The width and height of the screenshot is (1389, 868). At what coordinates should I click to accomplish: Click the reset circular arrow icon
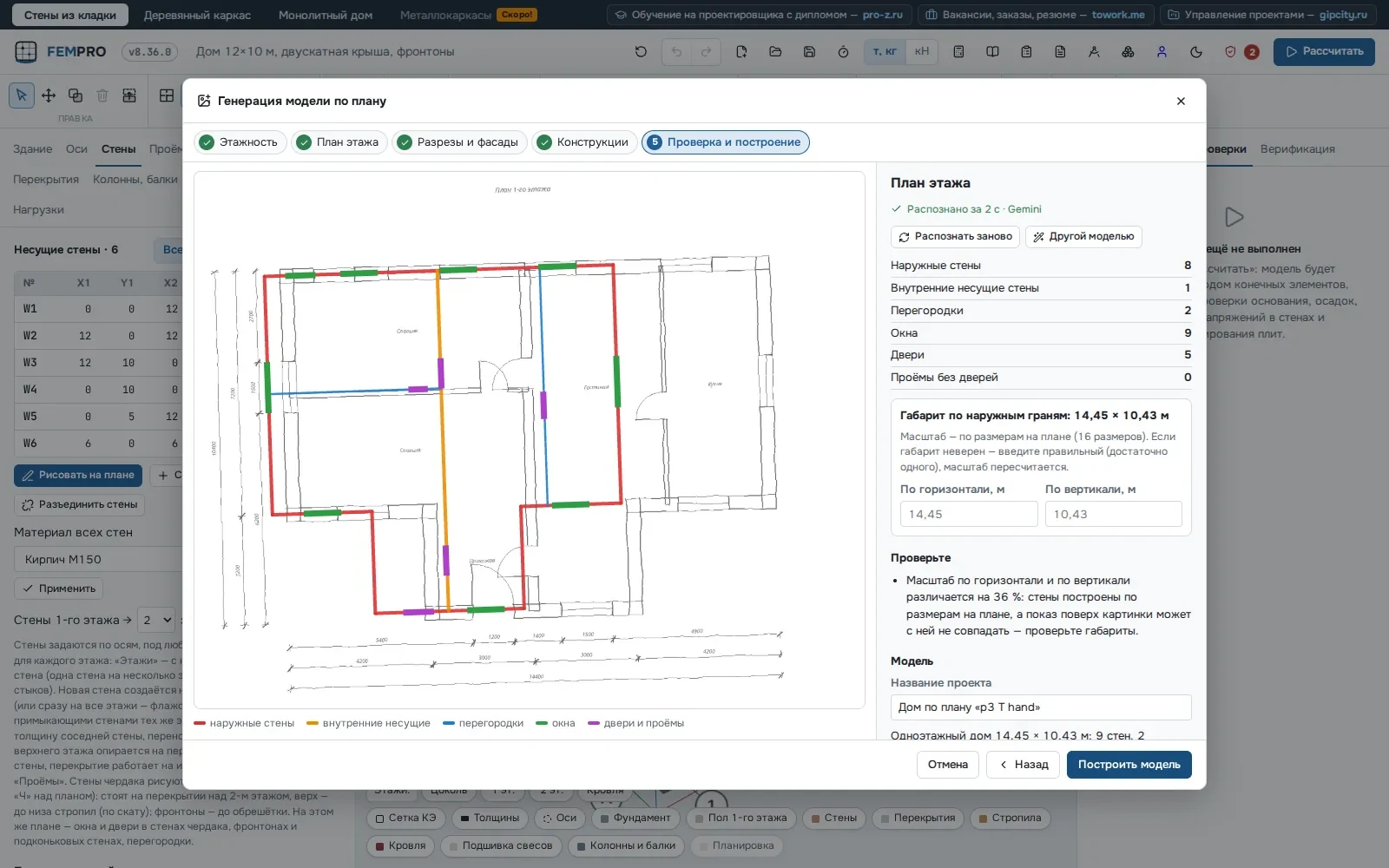641,52
